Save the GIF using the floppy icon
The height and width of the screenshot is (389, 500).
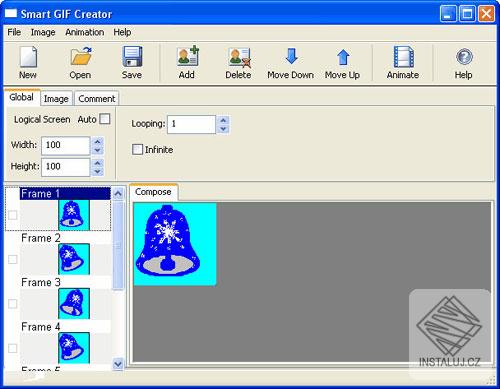point(132,57)
